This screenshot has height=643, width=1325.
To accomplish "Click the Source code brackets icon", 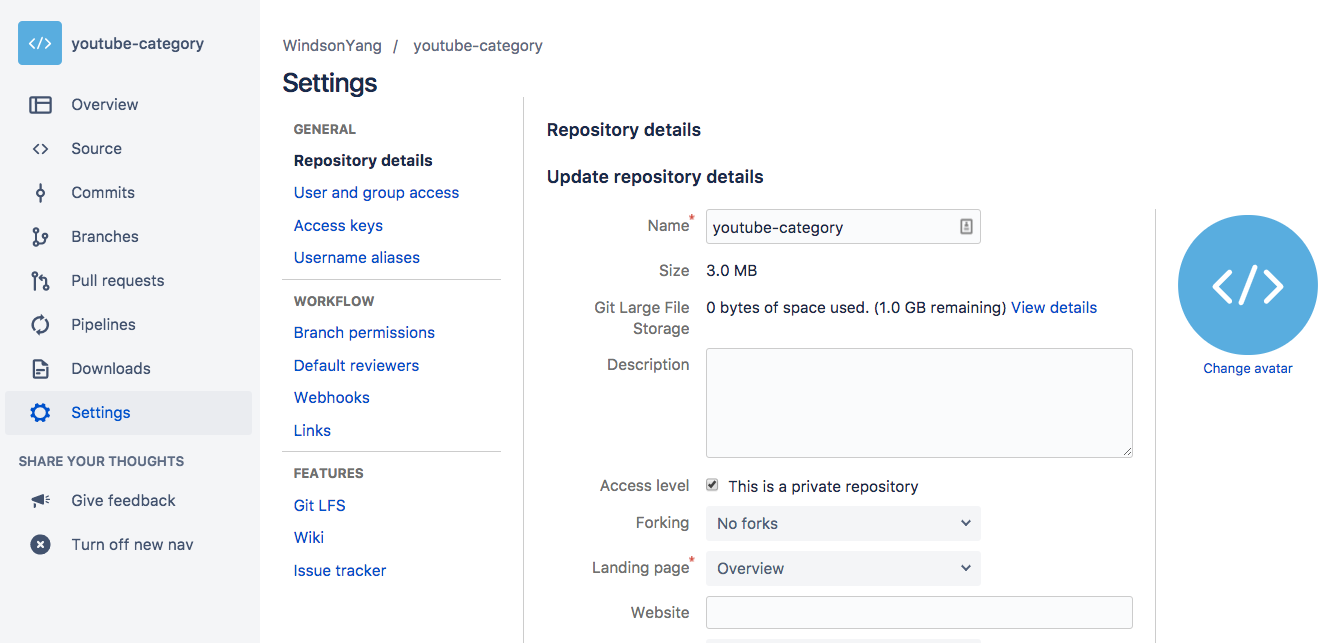I will [40, 149].
